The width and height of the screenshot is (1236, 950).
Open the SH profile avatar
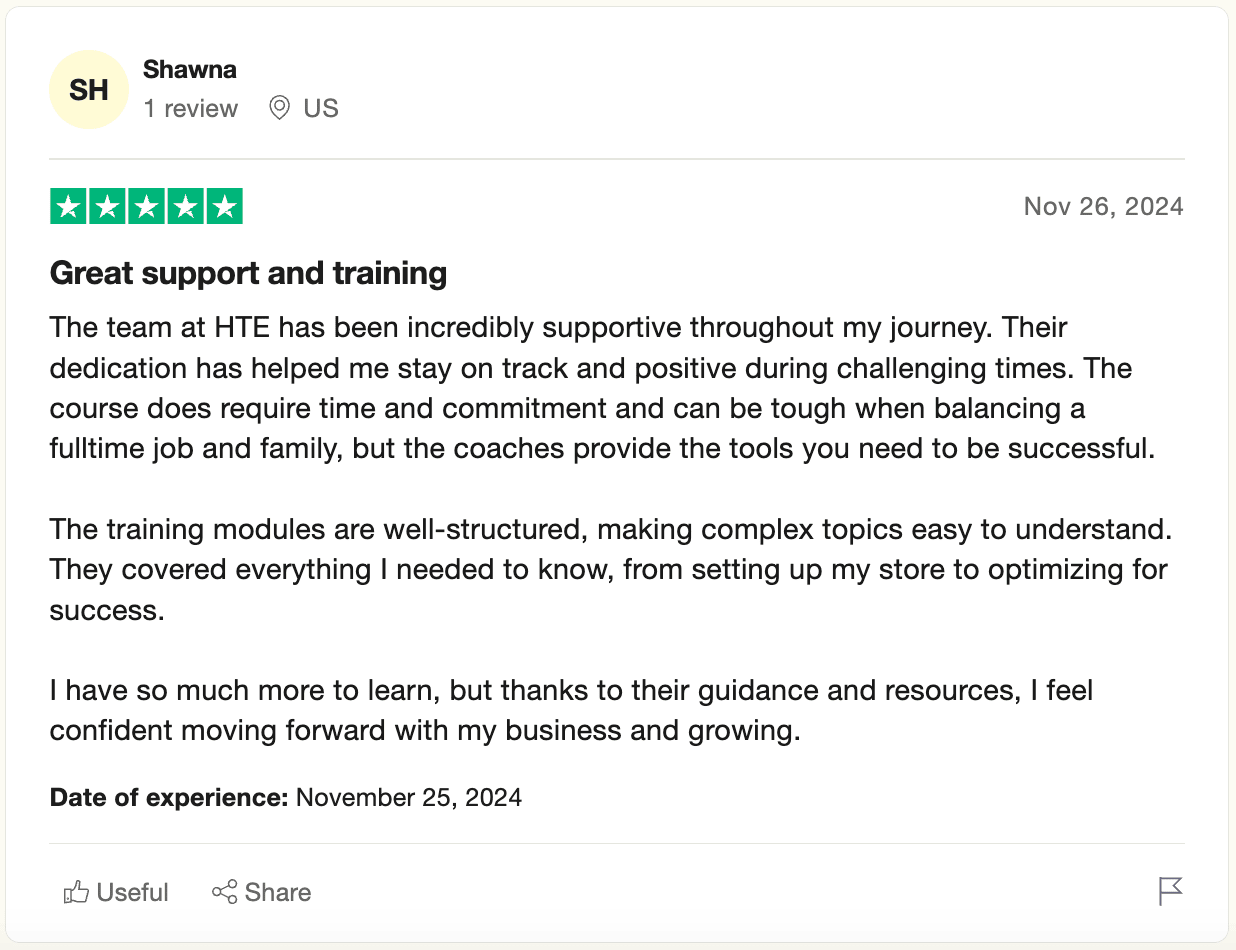(89, 90)
